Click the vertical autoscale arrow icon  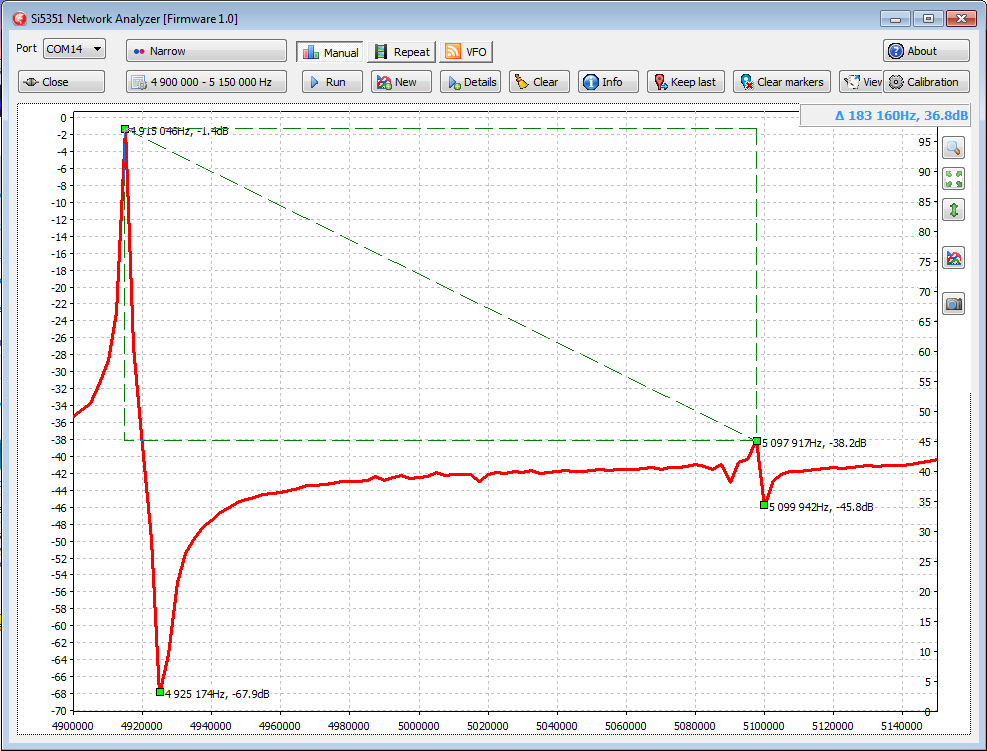[953, 210]
